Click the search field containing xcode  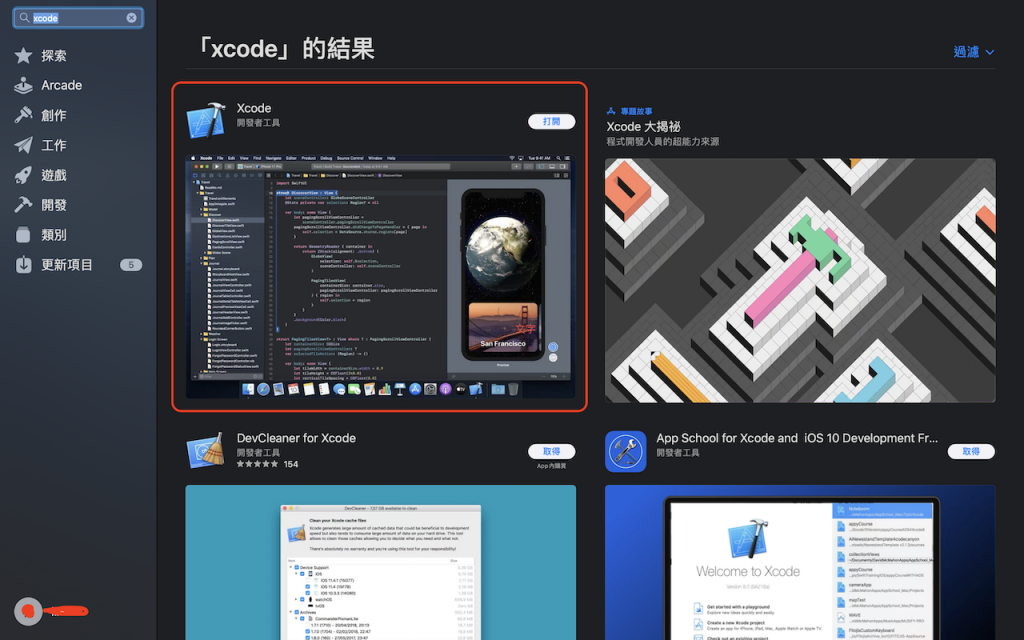[x=78, y=18]
